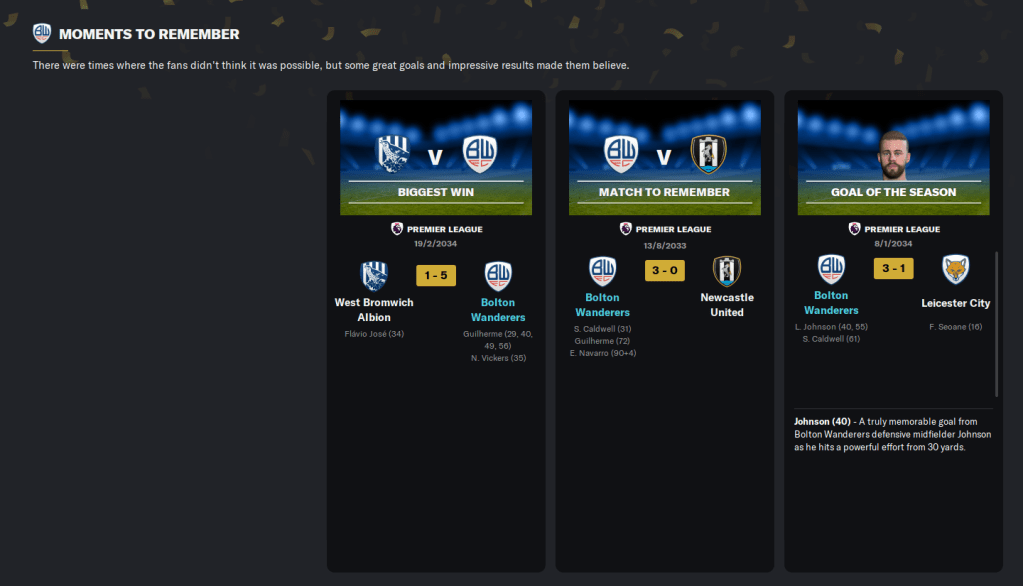Click Newcastle United crest beside 3 - 0 score
Viewport: 1023px width, 586px height.
click(x=727, y=271)
